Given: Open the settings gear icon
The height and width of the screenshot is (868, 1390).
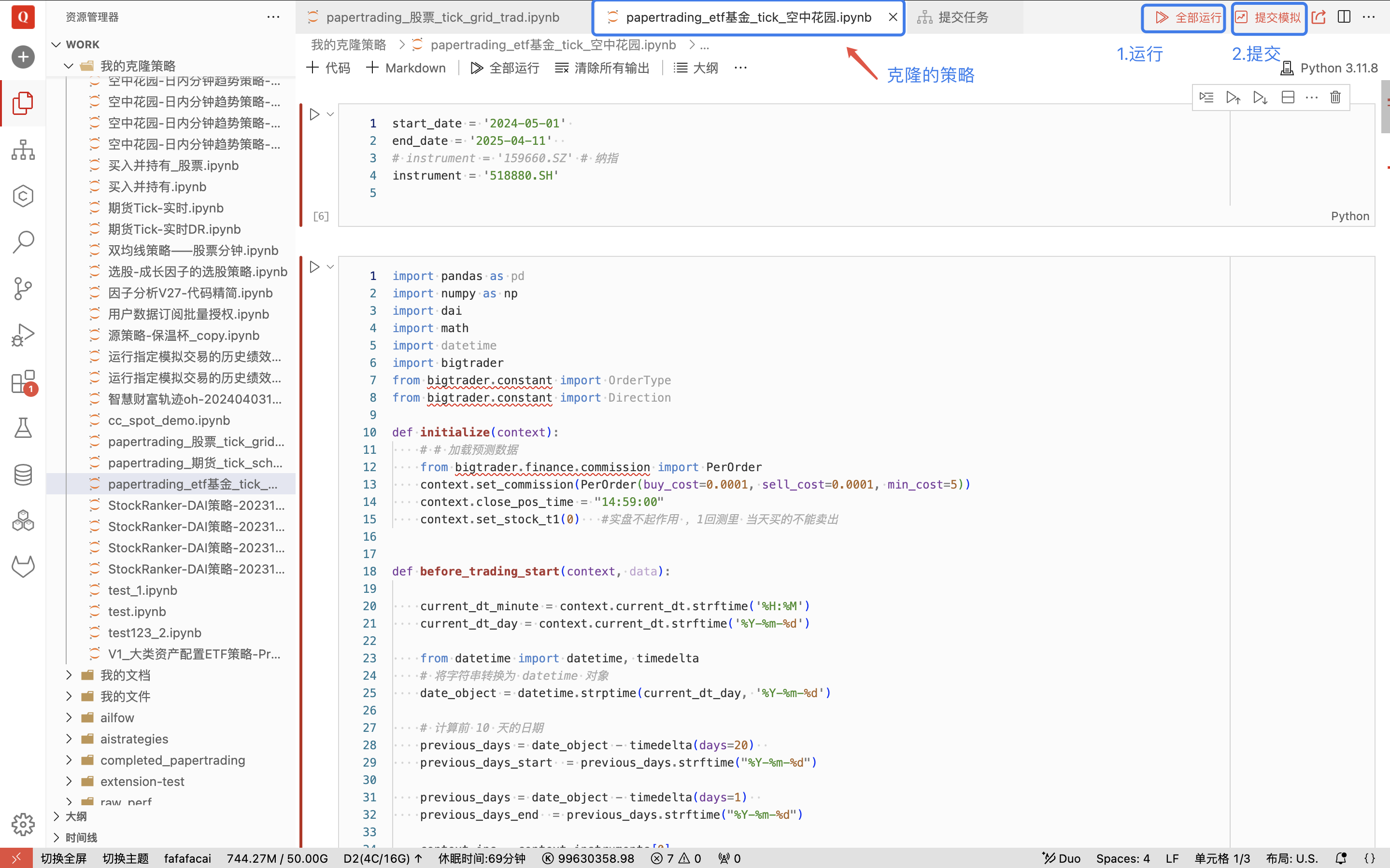Looking at the screenshot, I should click(x=23, y=825).
